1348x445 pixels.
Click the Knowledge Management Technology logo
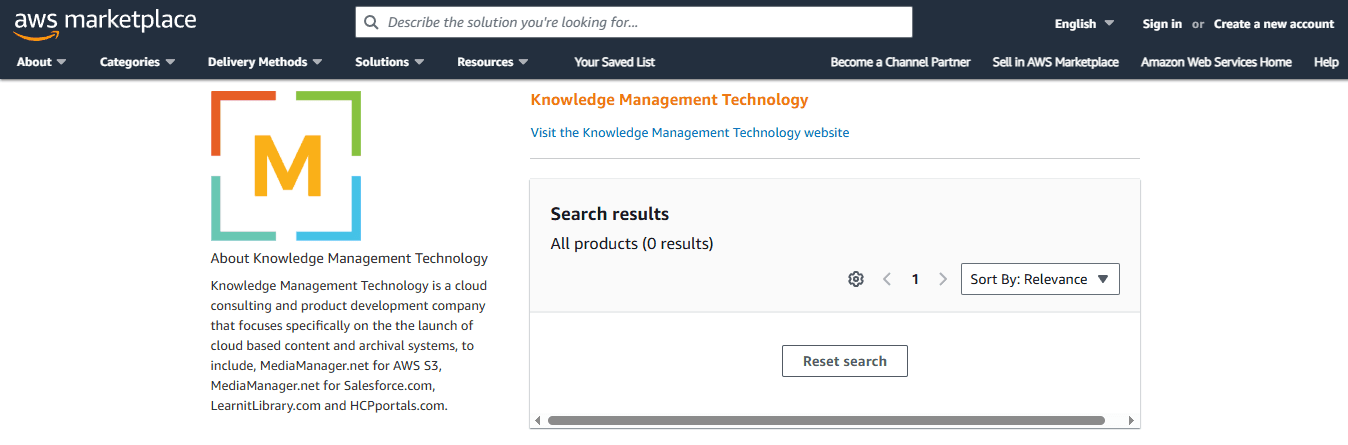(286, 166)
